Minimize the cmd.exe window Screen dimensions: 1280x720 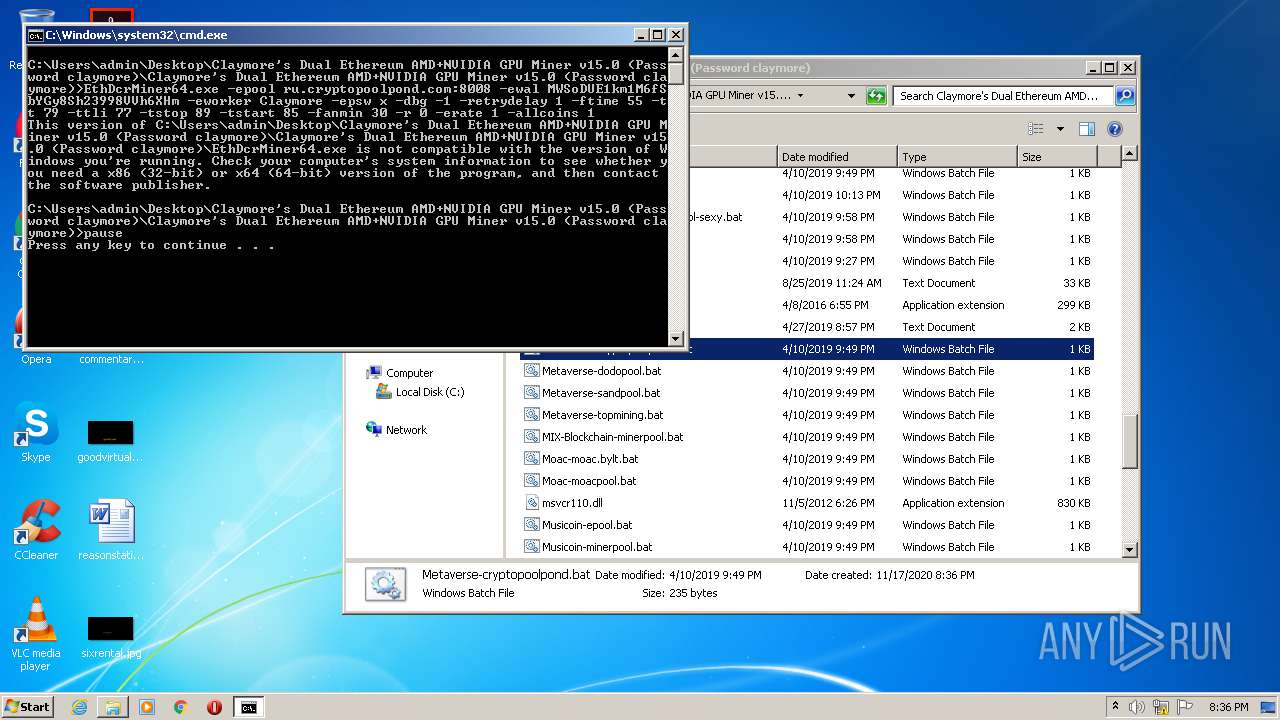click(x=641, y=35)
